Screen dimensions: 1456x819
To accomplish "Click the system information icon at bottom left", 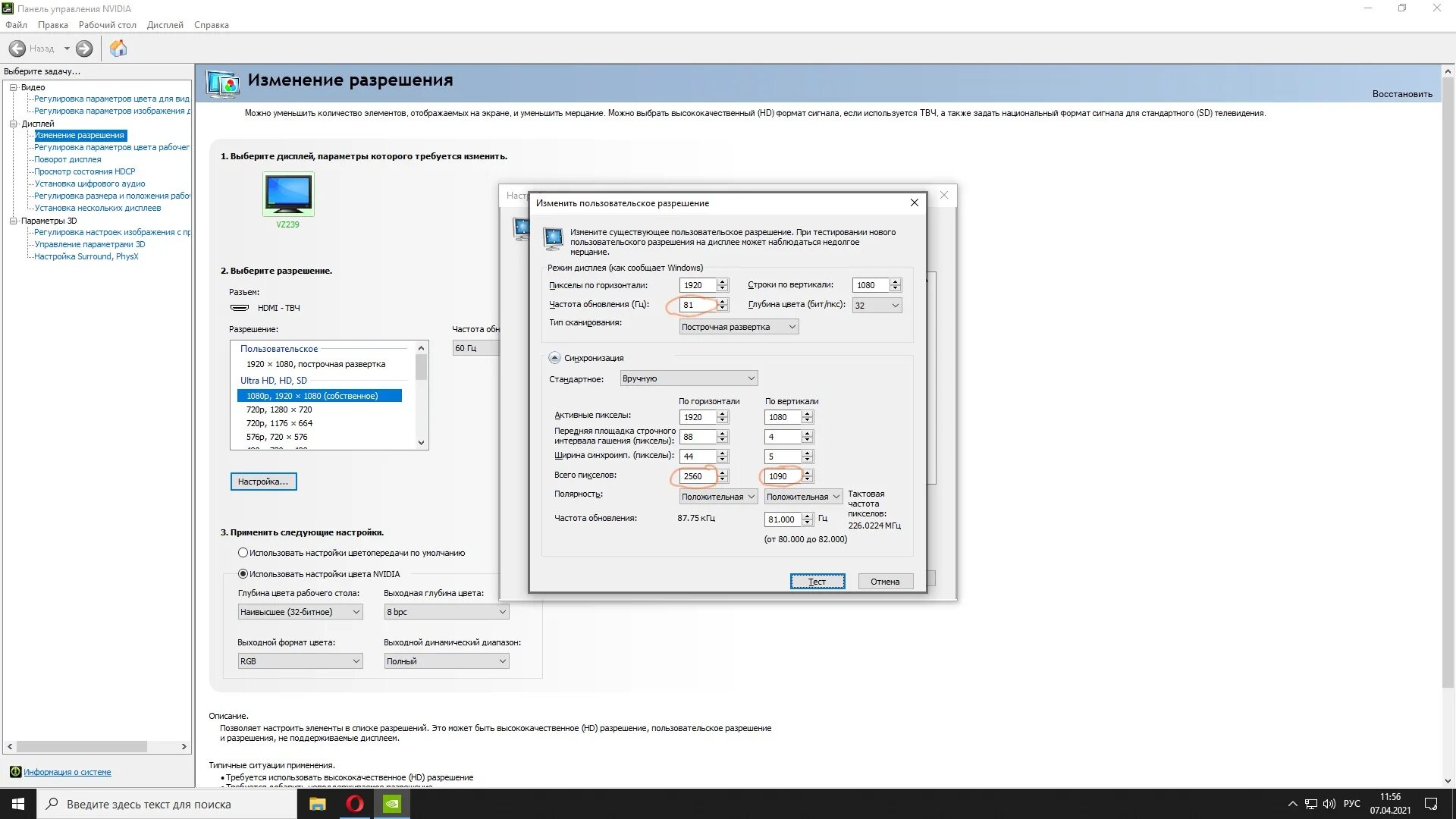I will (15, 772).
